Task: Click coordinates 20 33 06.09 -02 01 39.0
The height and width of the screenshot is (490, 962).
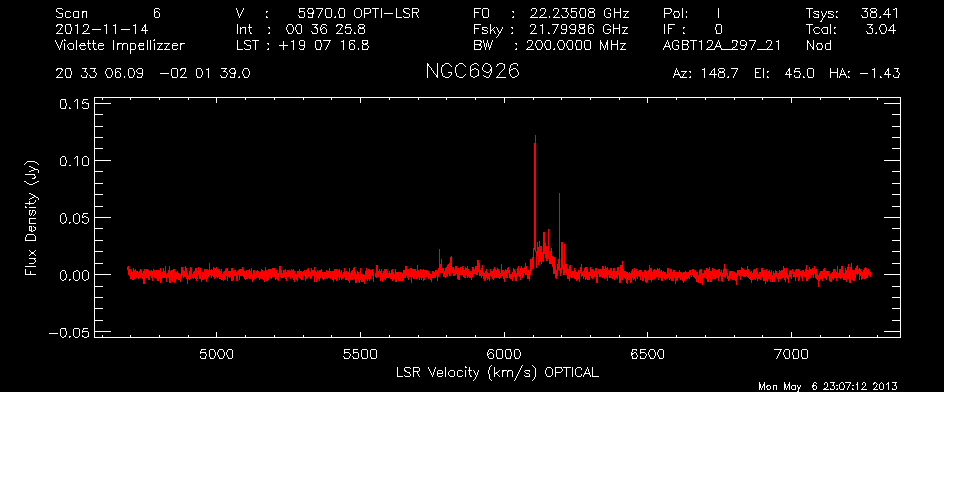Action: tap(153, 74)
